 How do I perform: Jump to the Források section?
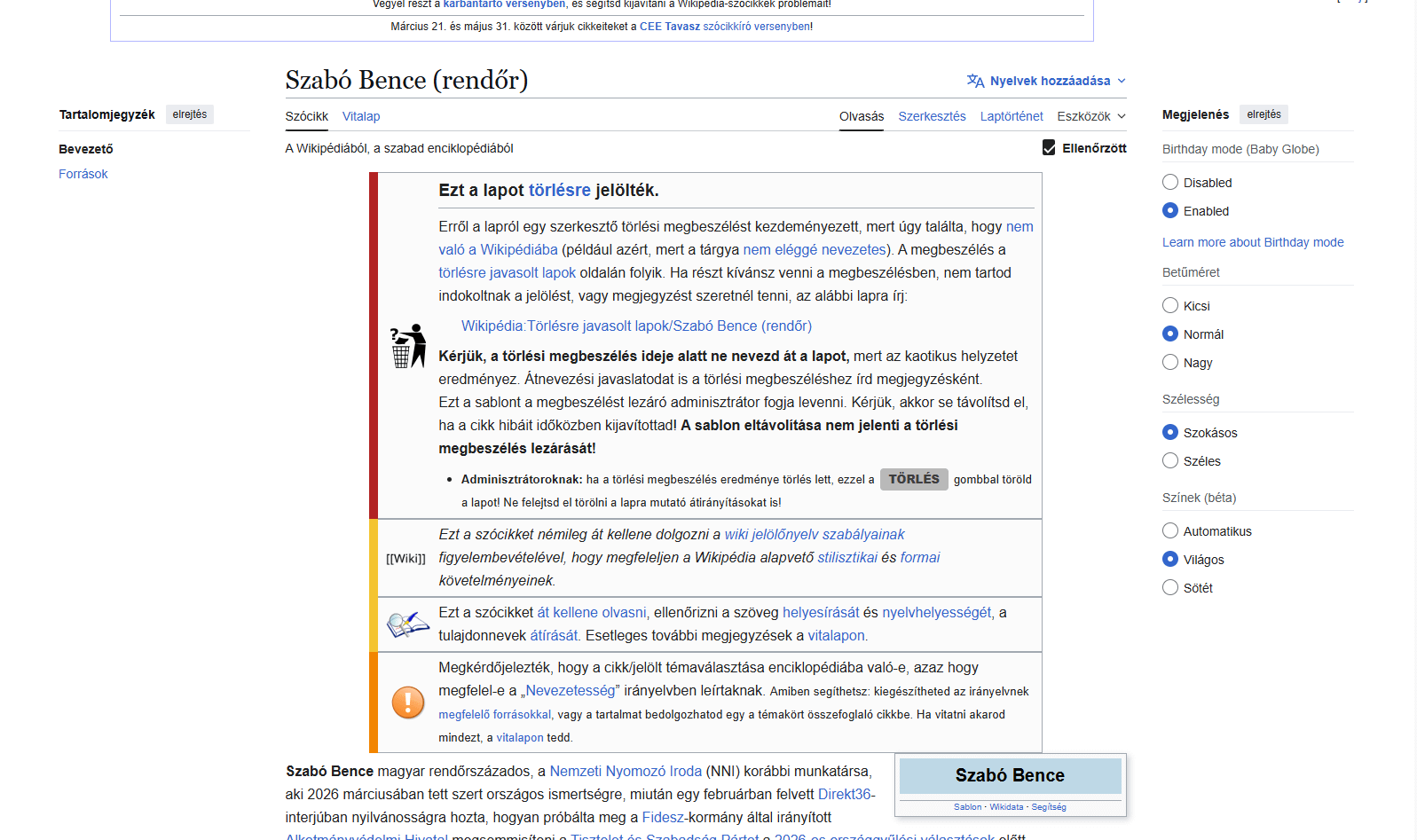[x=83, y=174]
